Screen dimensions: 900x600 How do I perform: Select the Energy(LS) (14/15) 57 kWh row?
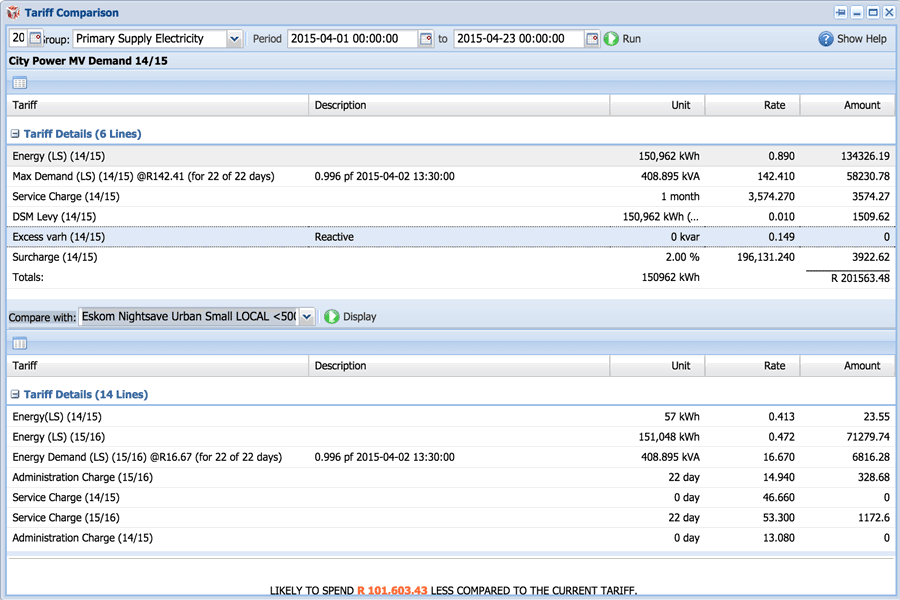pyautogui.click(x=451, y=417)
